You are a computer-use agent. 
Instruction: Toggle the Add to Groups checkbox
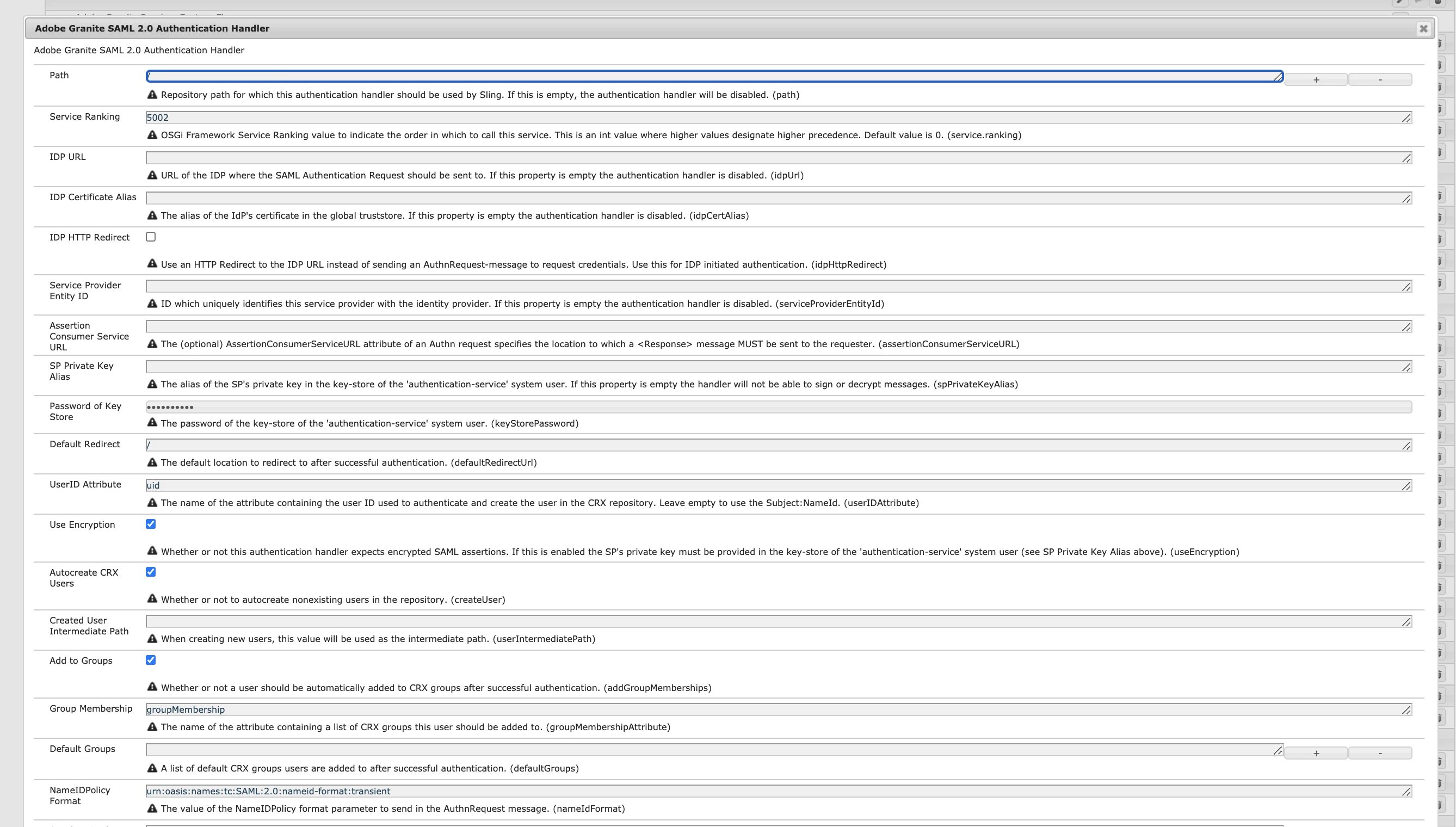point(151,660)
